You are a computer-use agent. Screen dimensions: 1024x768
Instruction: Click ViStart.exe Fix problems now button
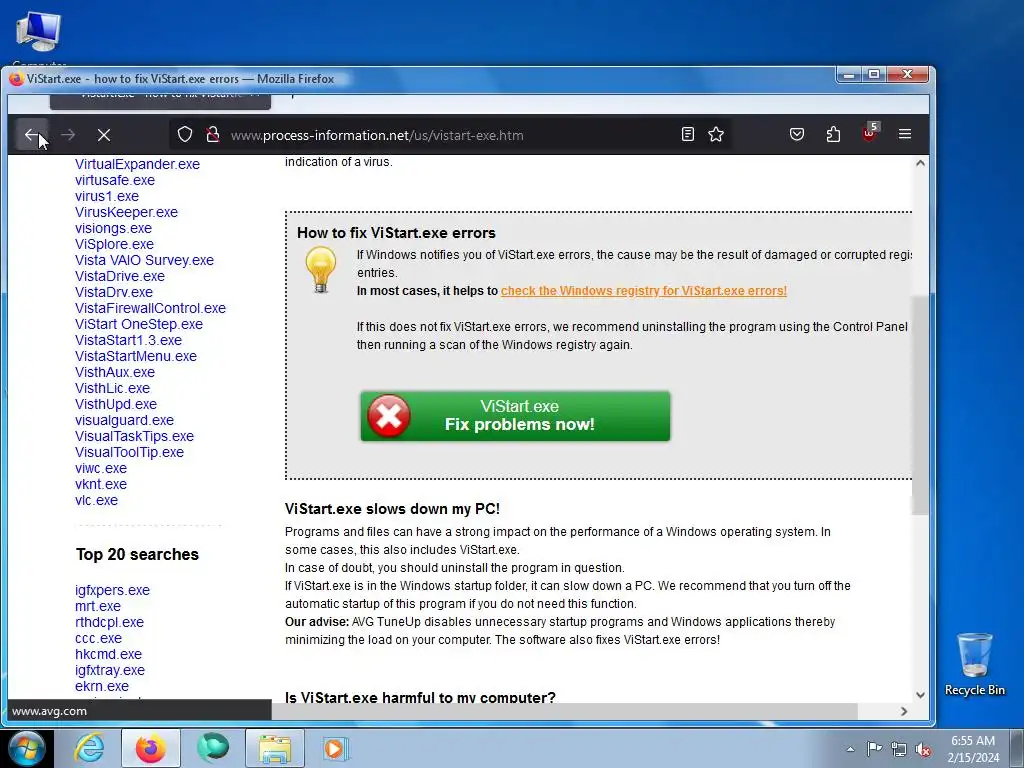[x=515, y=416]
